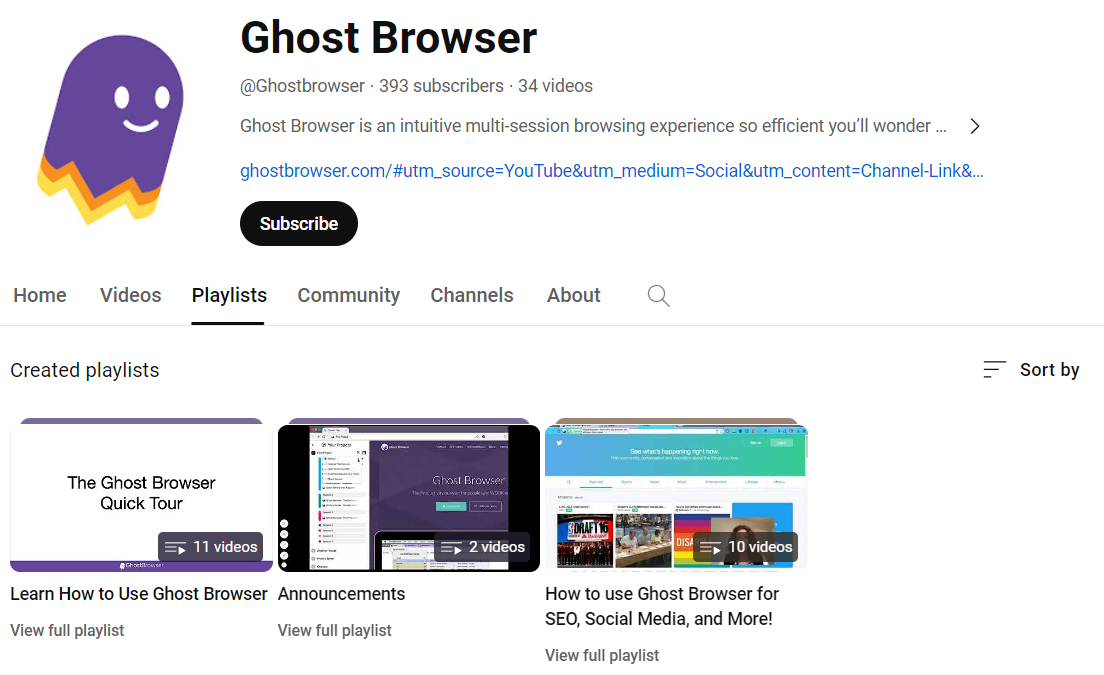Open the Sort by dropdown

[1049, 369]
